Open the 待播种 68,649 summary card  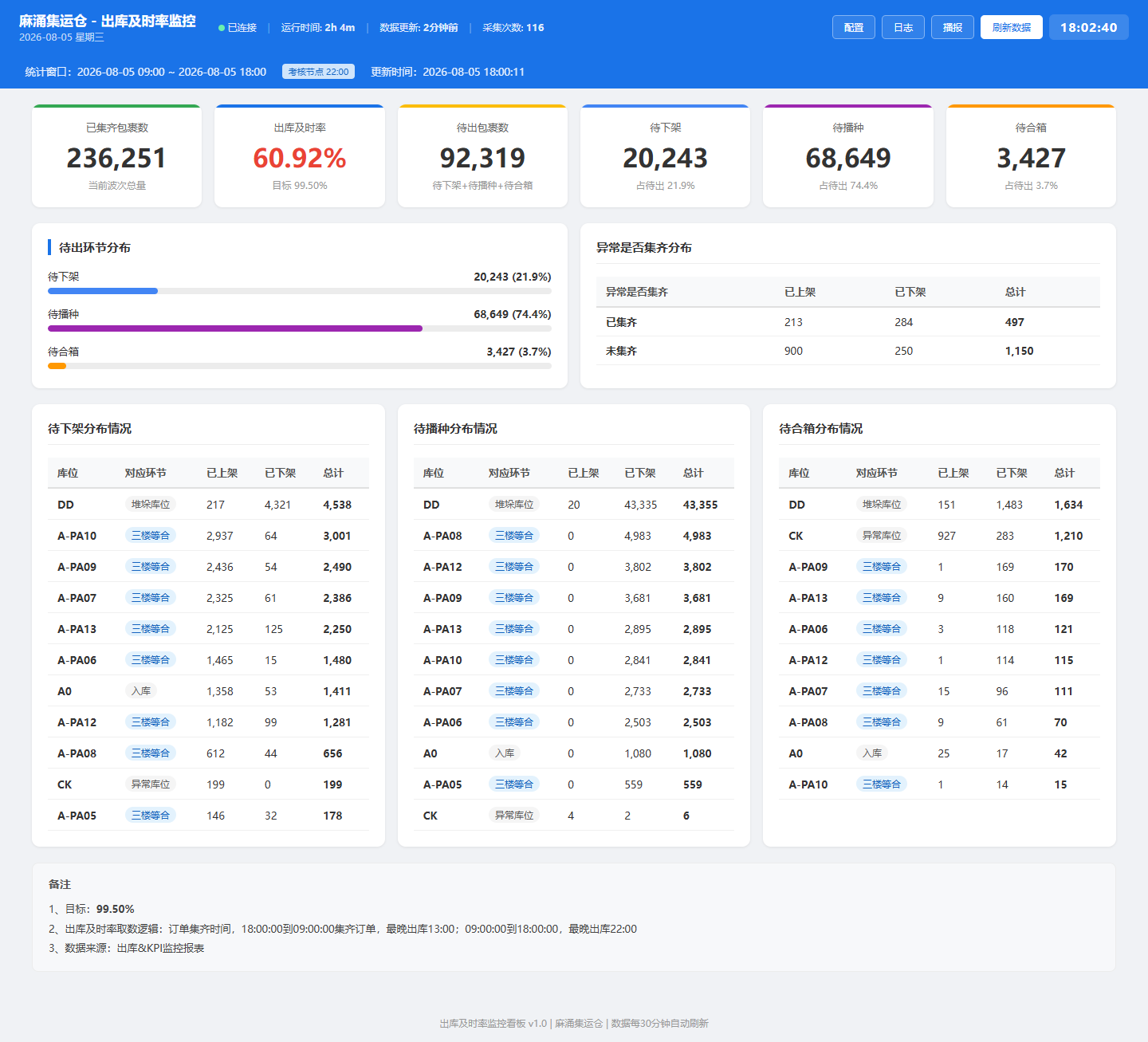pyautogui.click(x=848, y=156)
